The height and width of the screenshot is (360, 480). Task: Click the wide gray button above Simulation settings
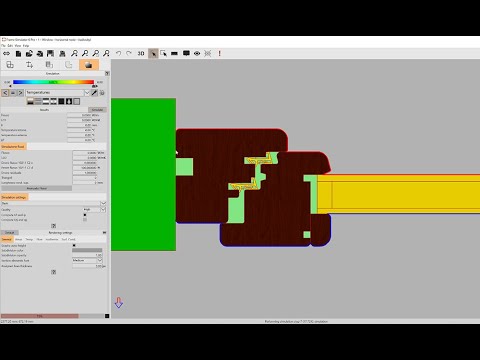[37, 188]
